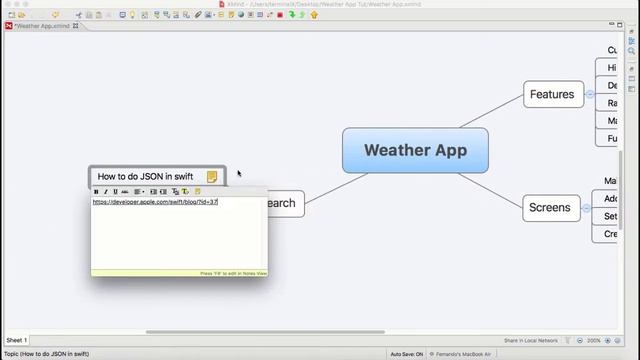The image size is (640, 360).
Task: Click the 200% zoom value
Action: 594,340
